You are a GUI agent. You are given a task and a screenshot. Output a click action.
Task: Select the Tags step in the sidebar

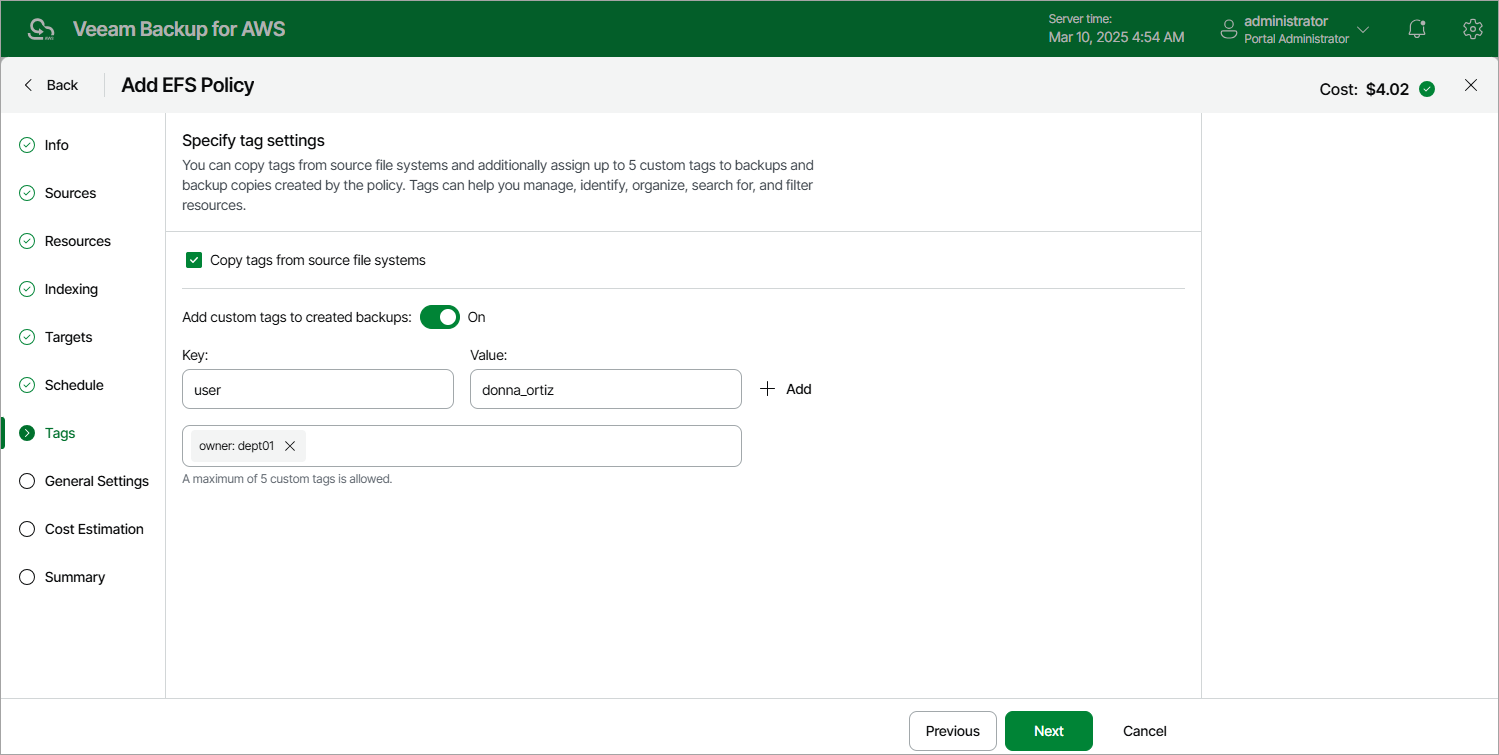click(58, 433)
